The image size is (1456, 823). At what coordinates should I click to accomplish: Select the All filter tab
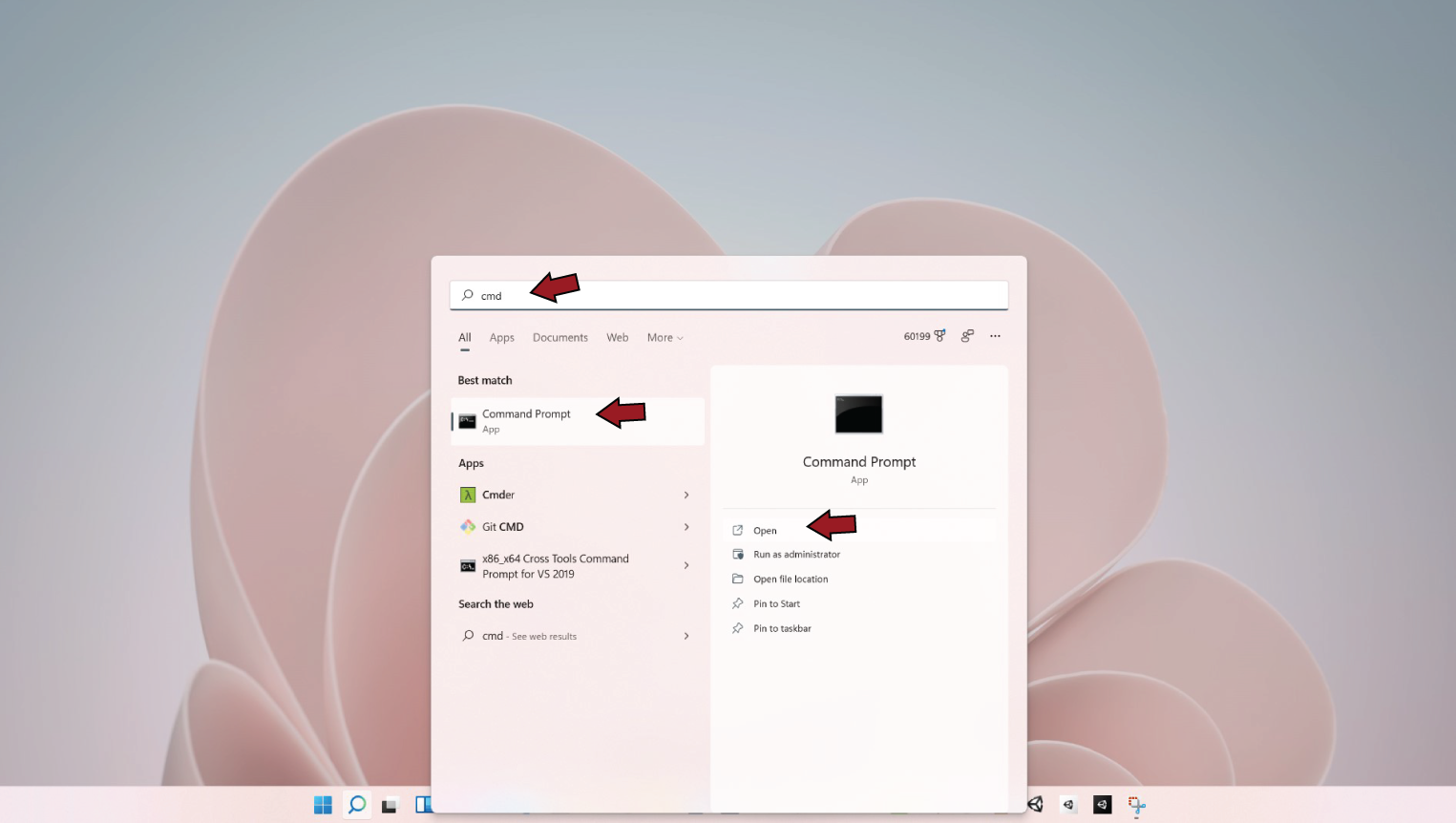[465, 338]
